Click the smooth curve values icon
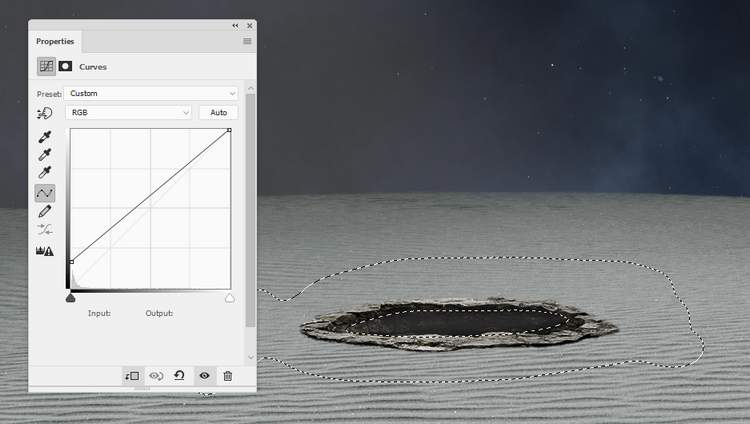Screen dimensions: 750x424 pos(45,230)
